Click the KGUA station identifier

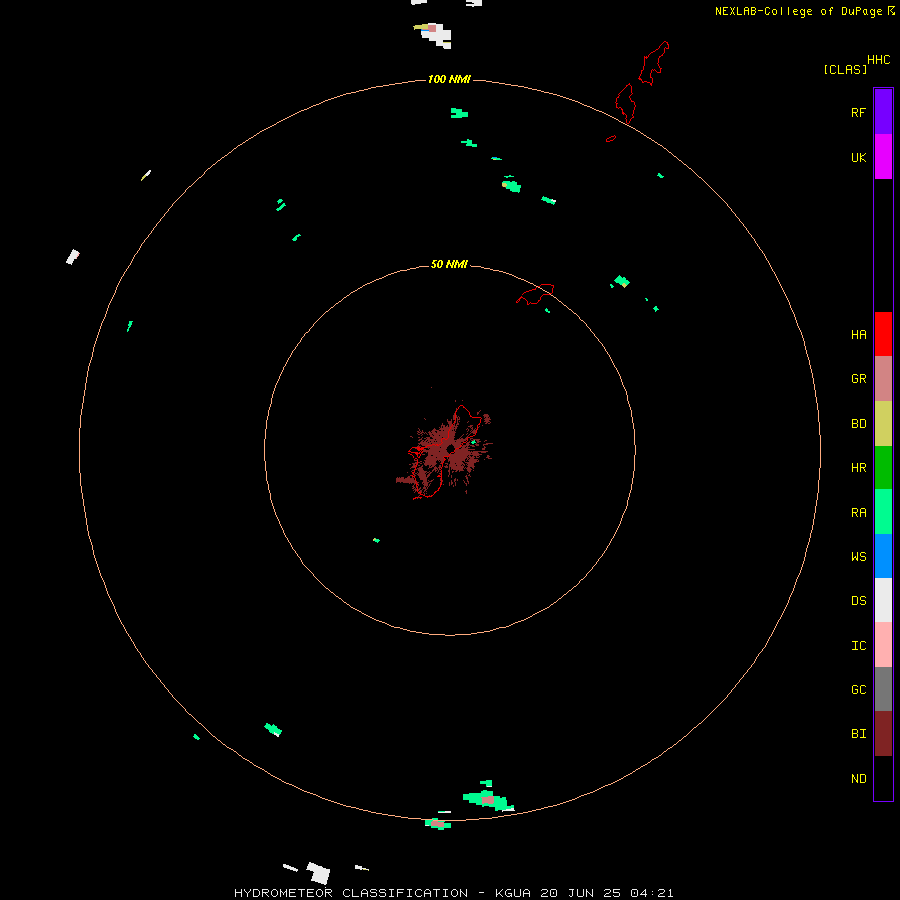tap(514, 893)
